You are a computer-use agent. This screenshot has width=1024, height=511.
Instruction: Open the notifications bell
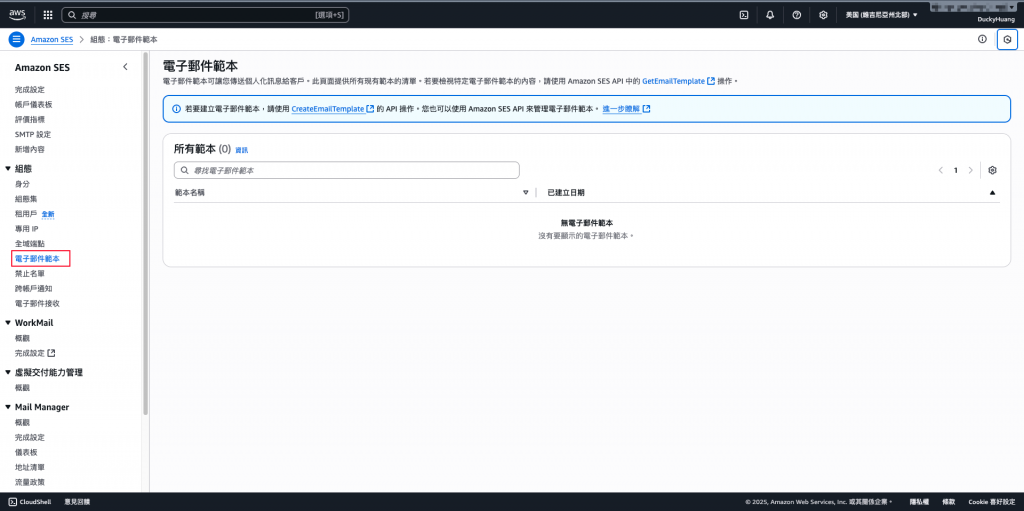770,14
